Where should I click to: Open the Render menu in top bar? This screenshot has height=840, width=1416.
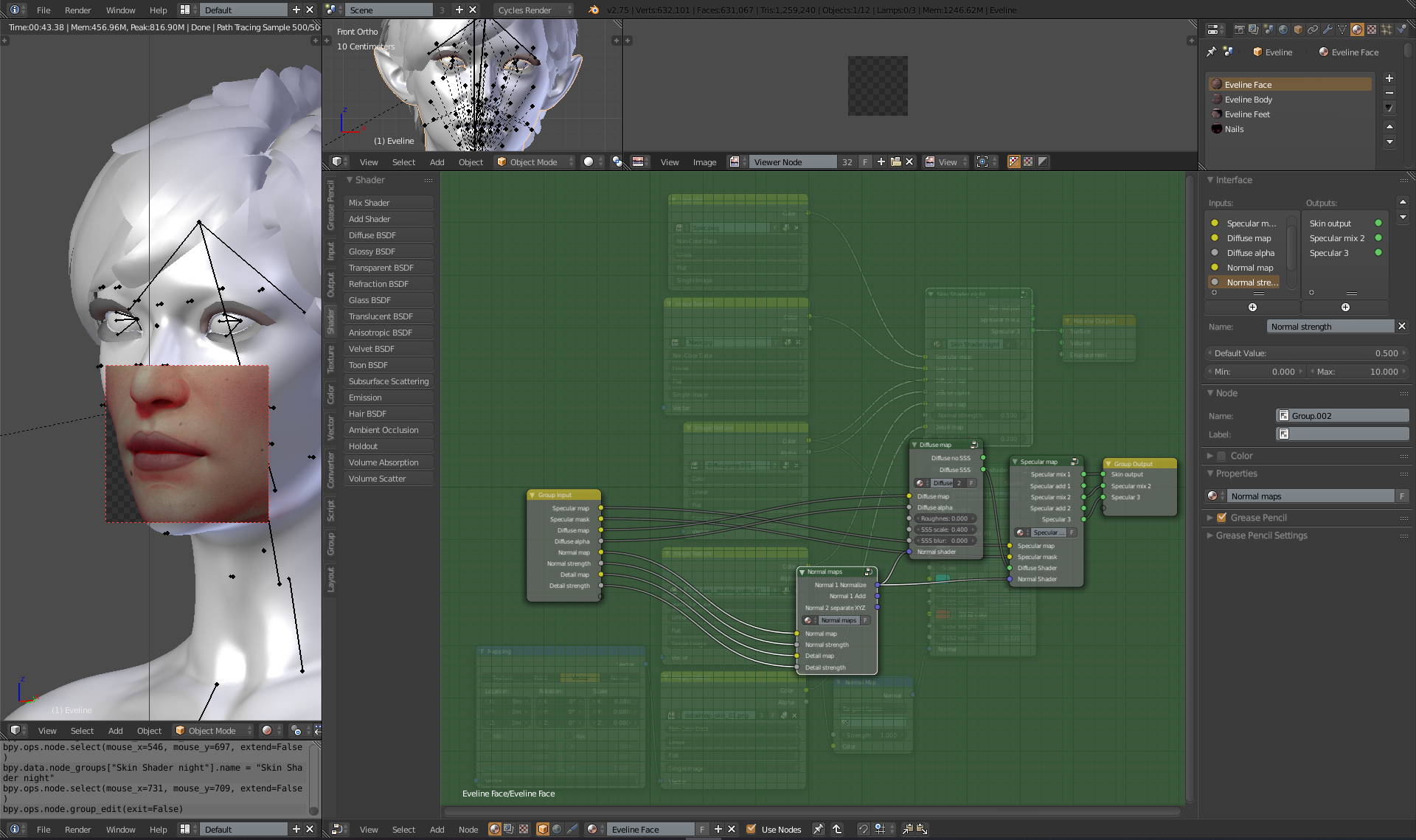[x=77, y=10]
